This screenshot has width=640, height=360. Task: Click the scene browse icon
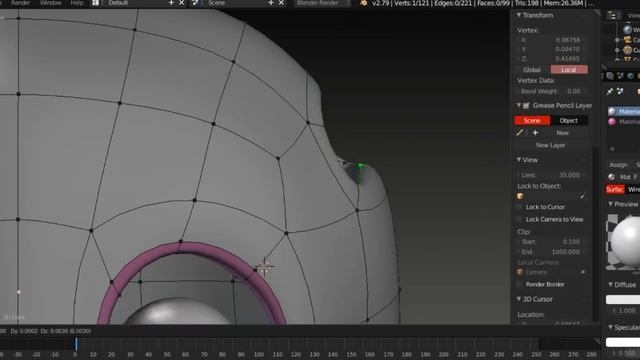coord(196,3)
